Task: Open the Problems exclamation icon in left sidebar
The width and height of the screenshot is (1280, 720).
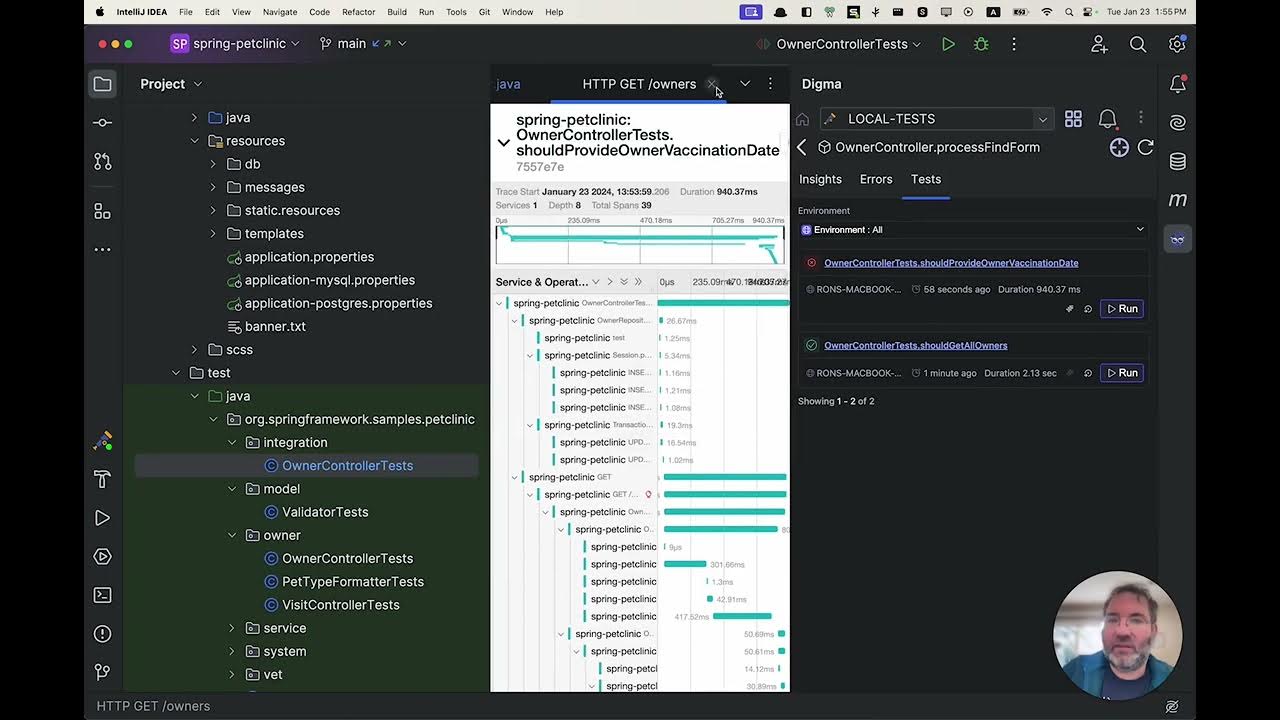Action: pos(102,633)
